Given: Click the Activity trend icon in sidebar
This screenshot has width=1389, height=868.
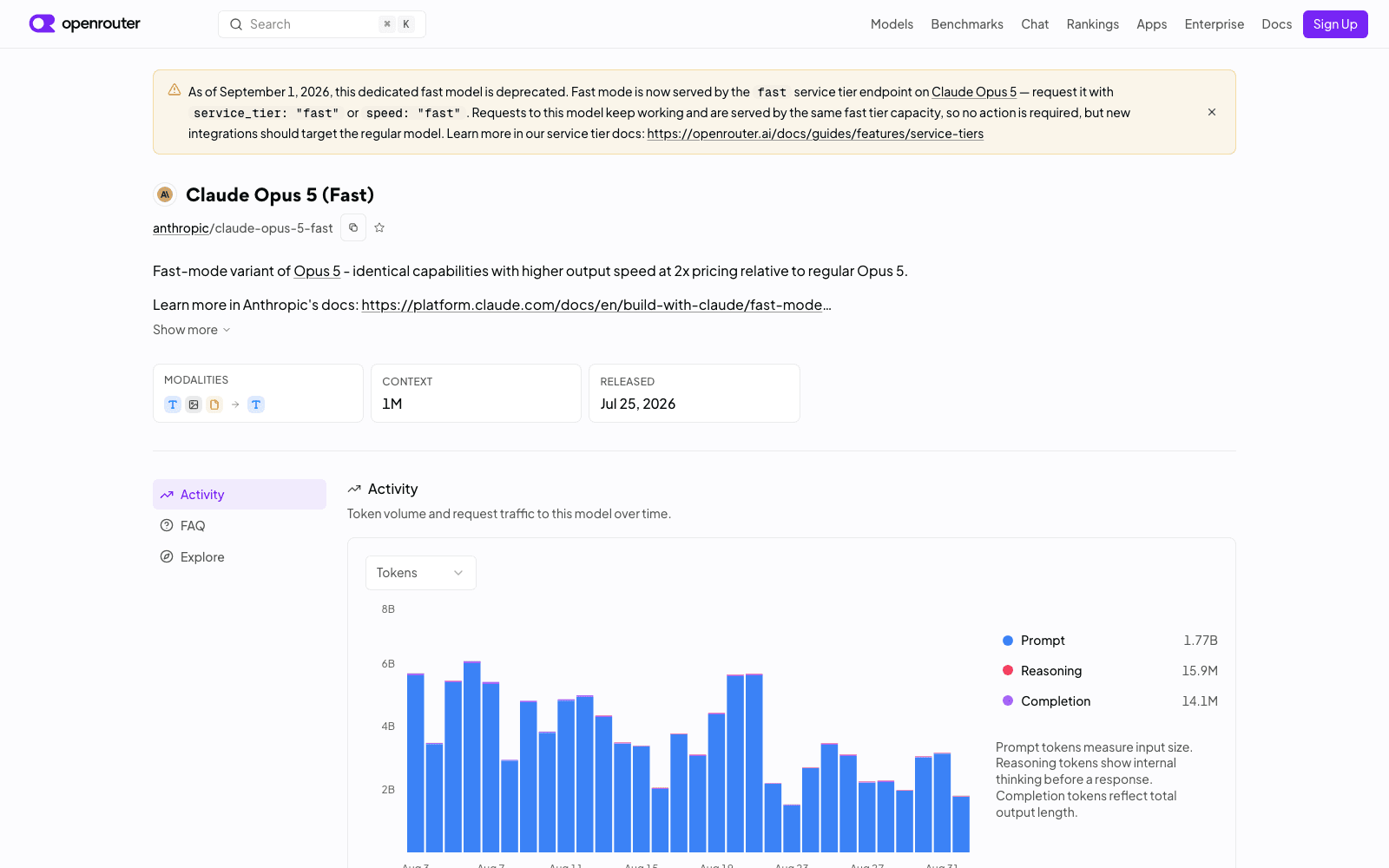Looking at the screenshot, I should 167,495.
